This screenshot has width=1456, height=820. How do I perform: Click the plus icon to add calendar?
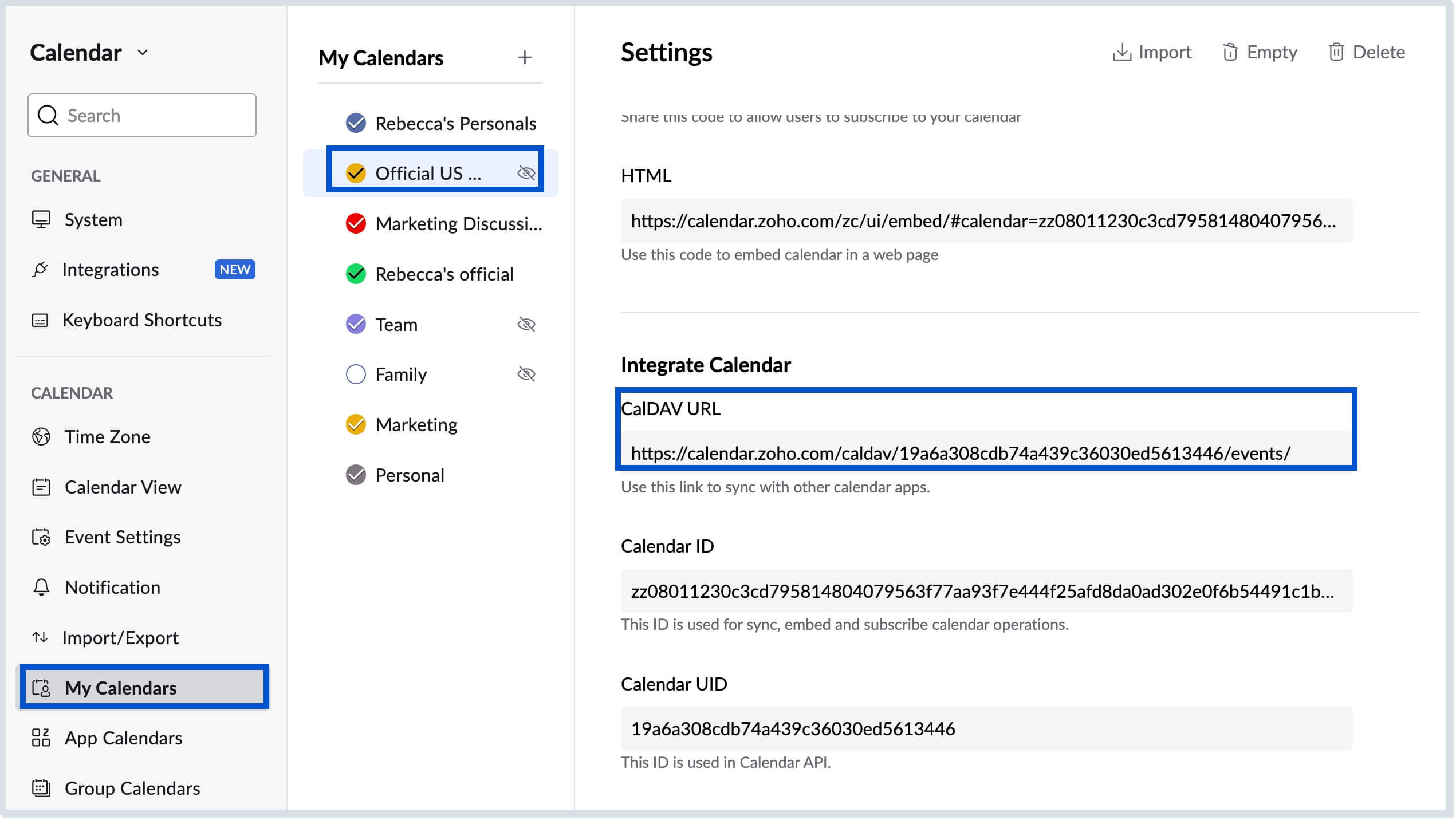pyautogui.click(x=524, y=57)
